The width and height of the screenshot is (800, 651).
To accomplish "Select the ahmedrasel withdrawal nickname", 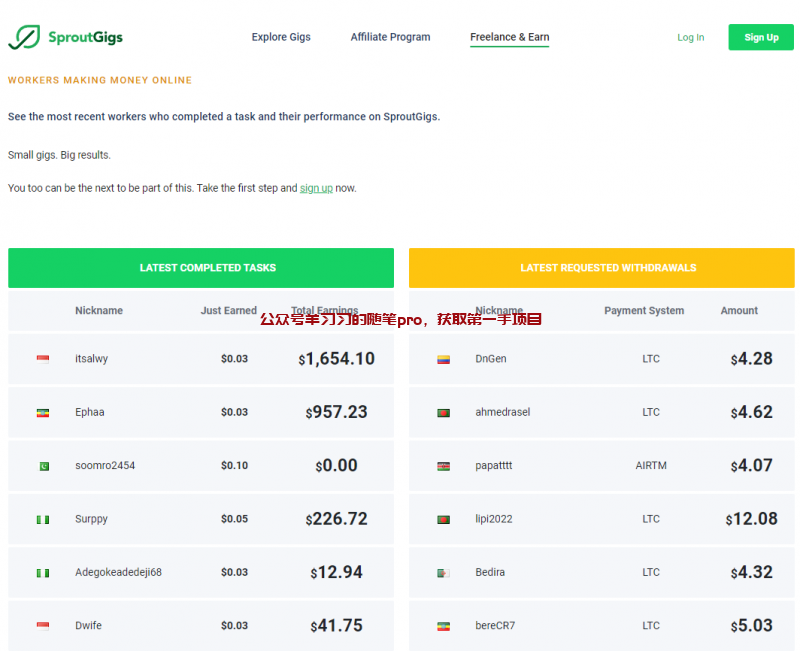I will (x=502, y=412).
